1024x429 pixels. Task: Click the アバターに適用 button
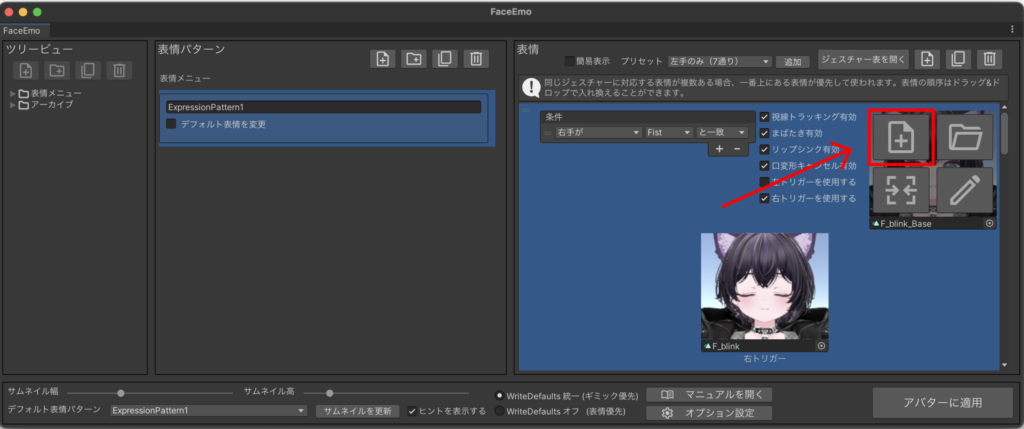point(943,402)
